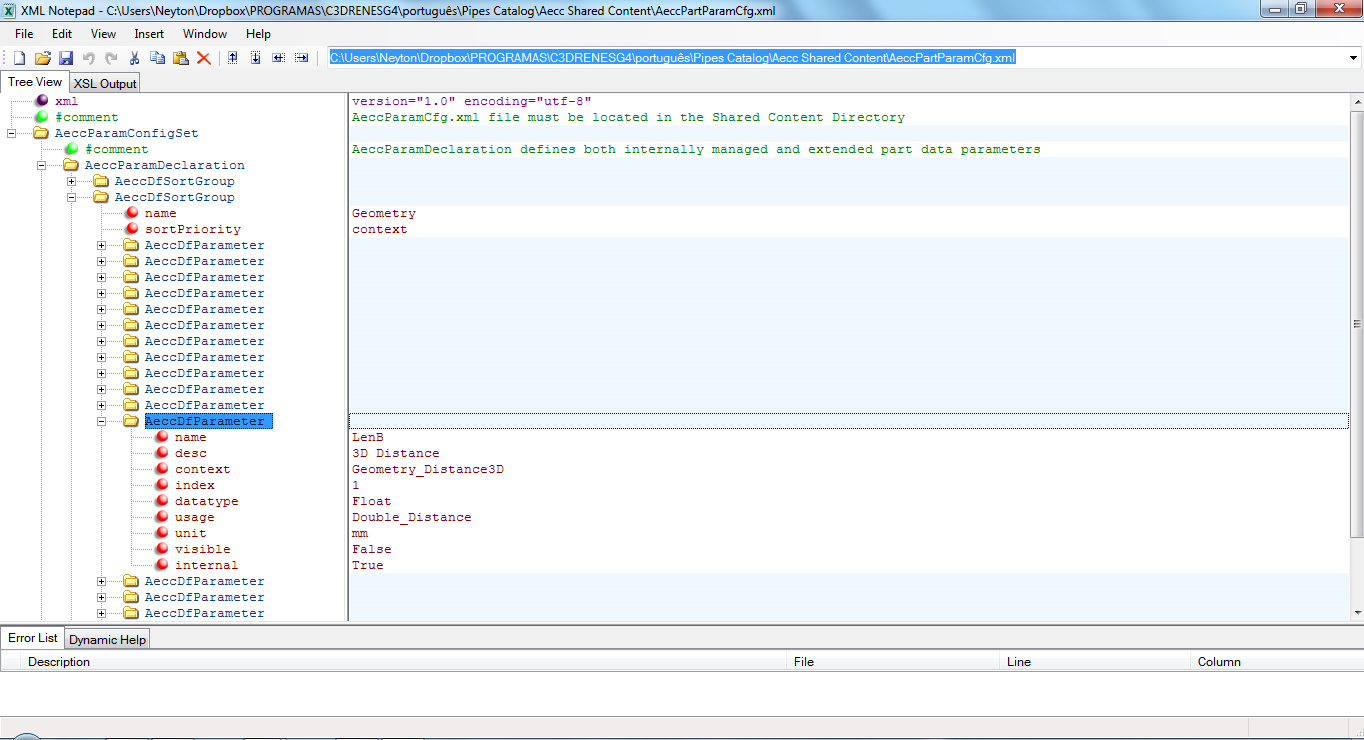The image size is (1364, 740).
Task: Click the red ball icon beside index
Action: coord(161,485)
